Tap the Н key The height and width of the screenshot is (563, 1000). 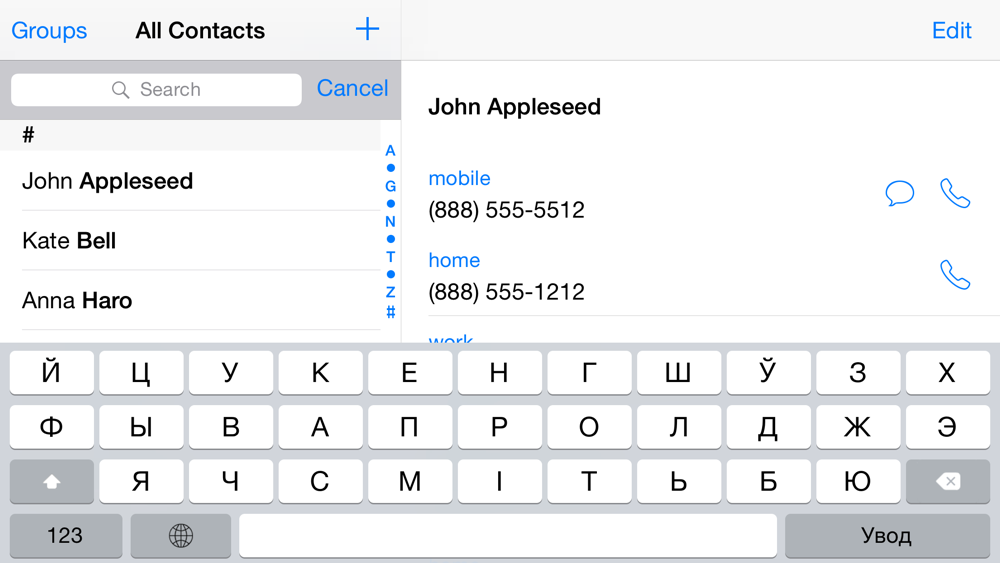click(499, 372)
